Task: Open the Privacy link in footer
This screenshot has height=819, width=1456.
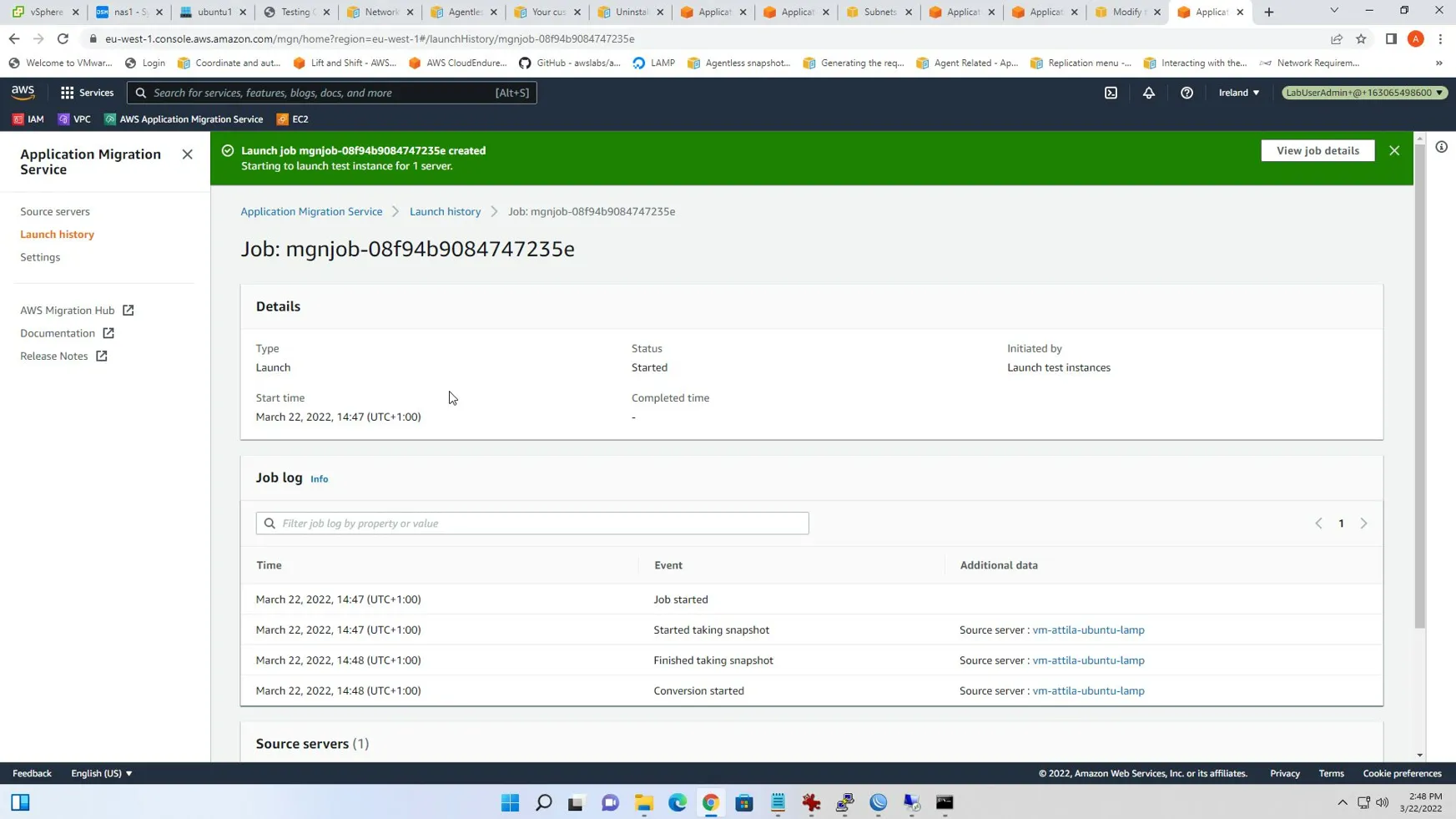Action: point(1285,773)
